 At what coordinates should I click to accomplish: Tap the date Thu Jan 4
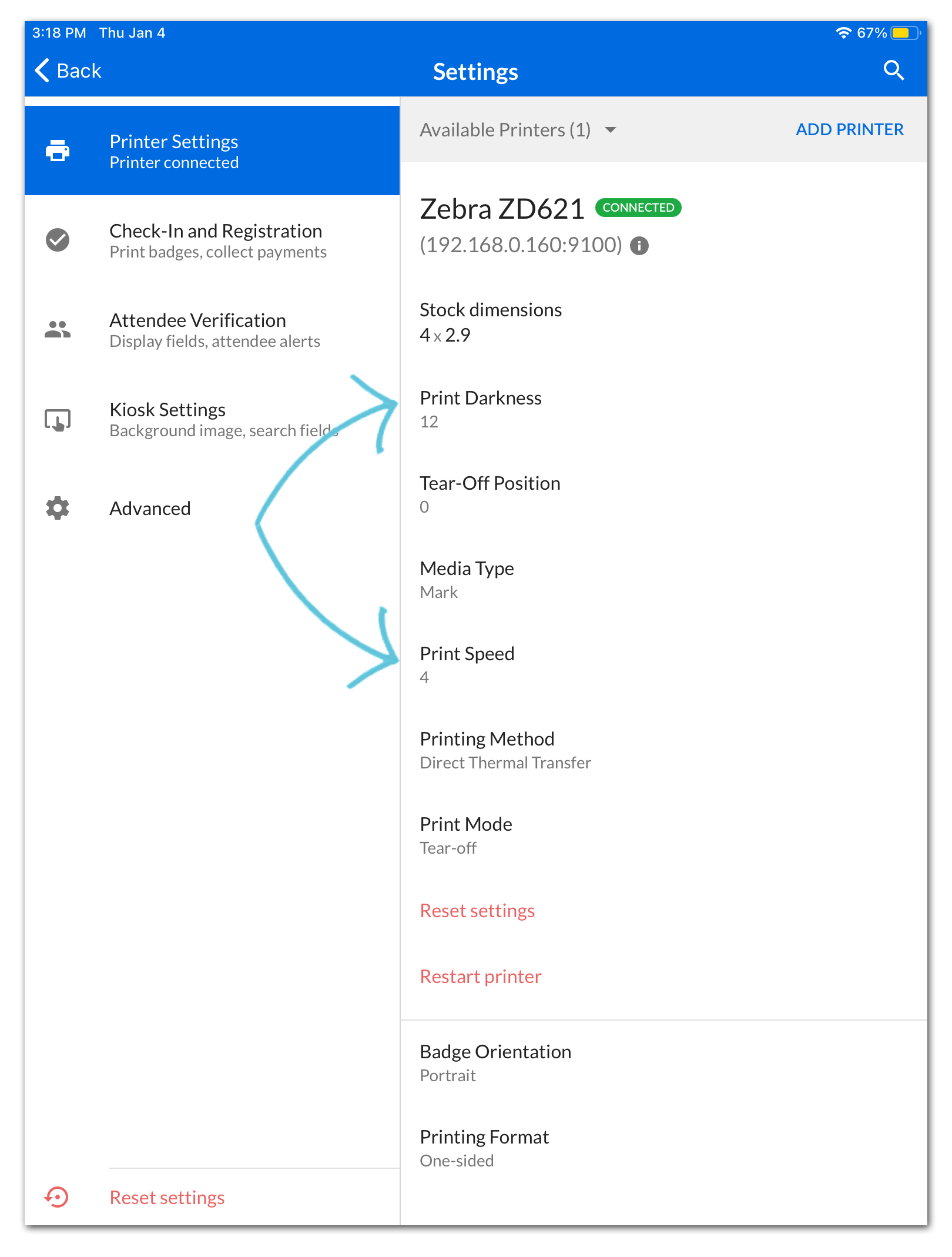coord(132,33)
